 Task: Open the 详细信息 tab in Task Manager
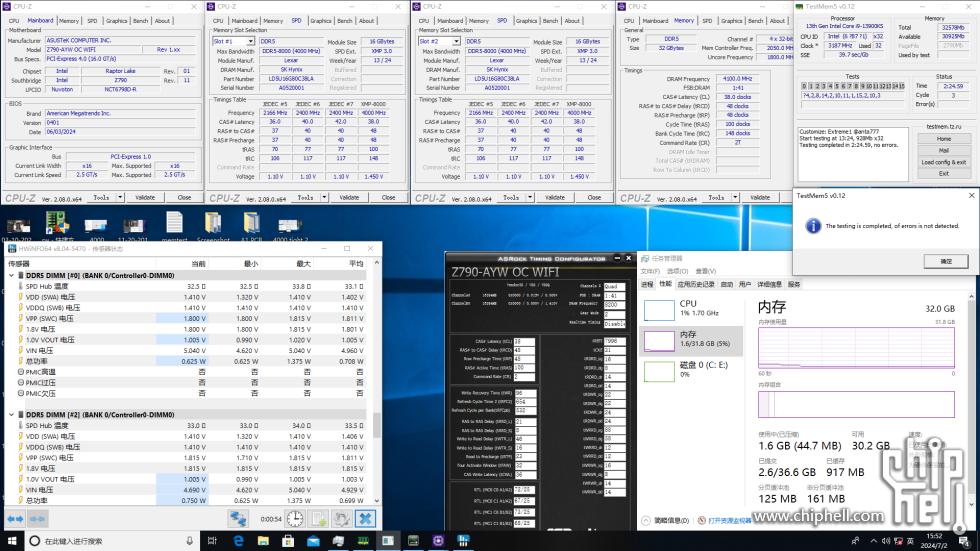click(769, 284)
